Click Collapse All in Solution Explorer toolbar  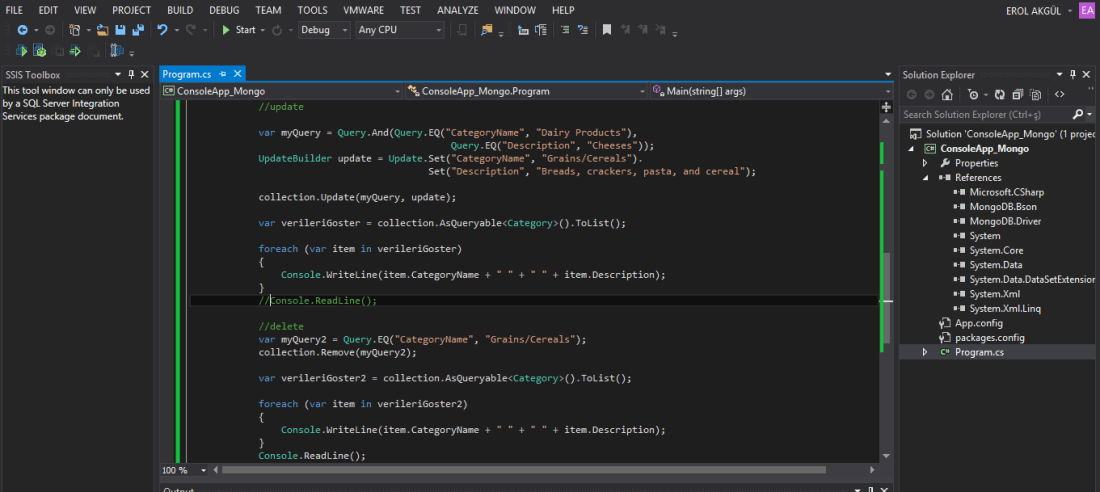(x=1017, y=95)
